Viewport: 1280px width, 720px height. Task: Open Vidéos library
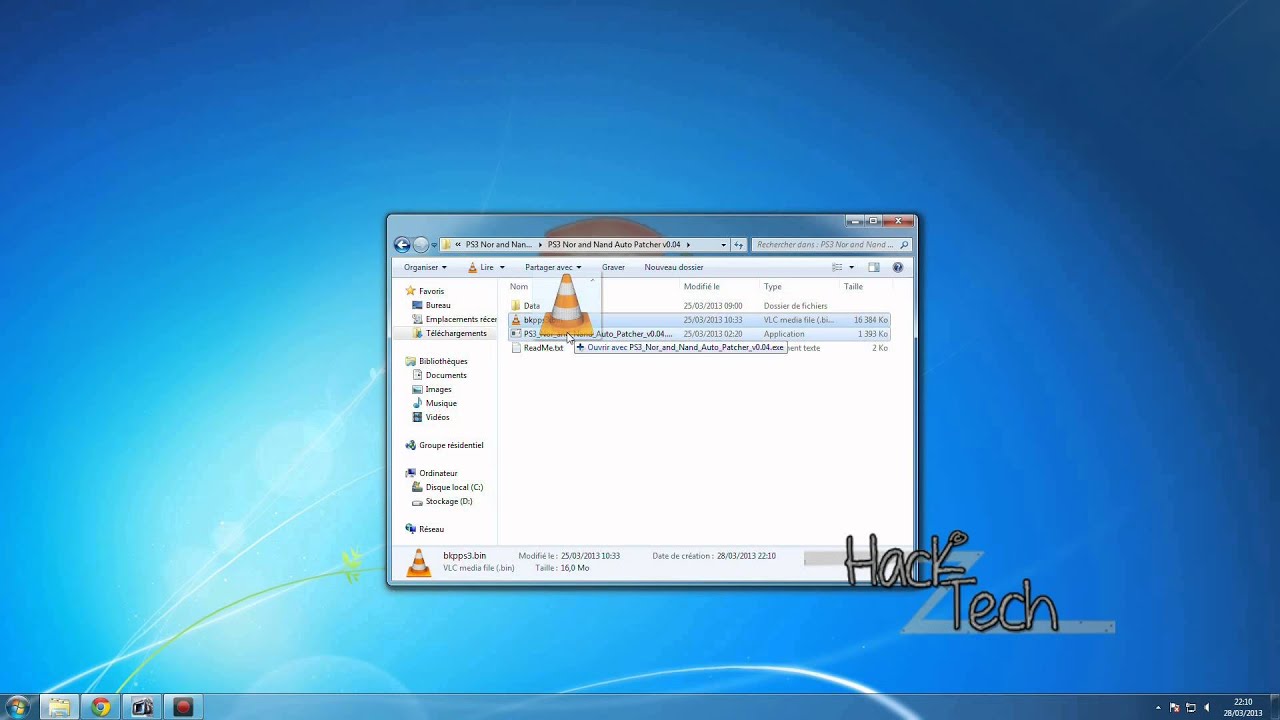coord(437,417)
